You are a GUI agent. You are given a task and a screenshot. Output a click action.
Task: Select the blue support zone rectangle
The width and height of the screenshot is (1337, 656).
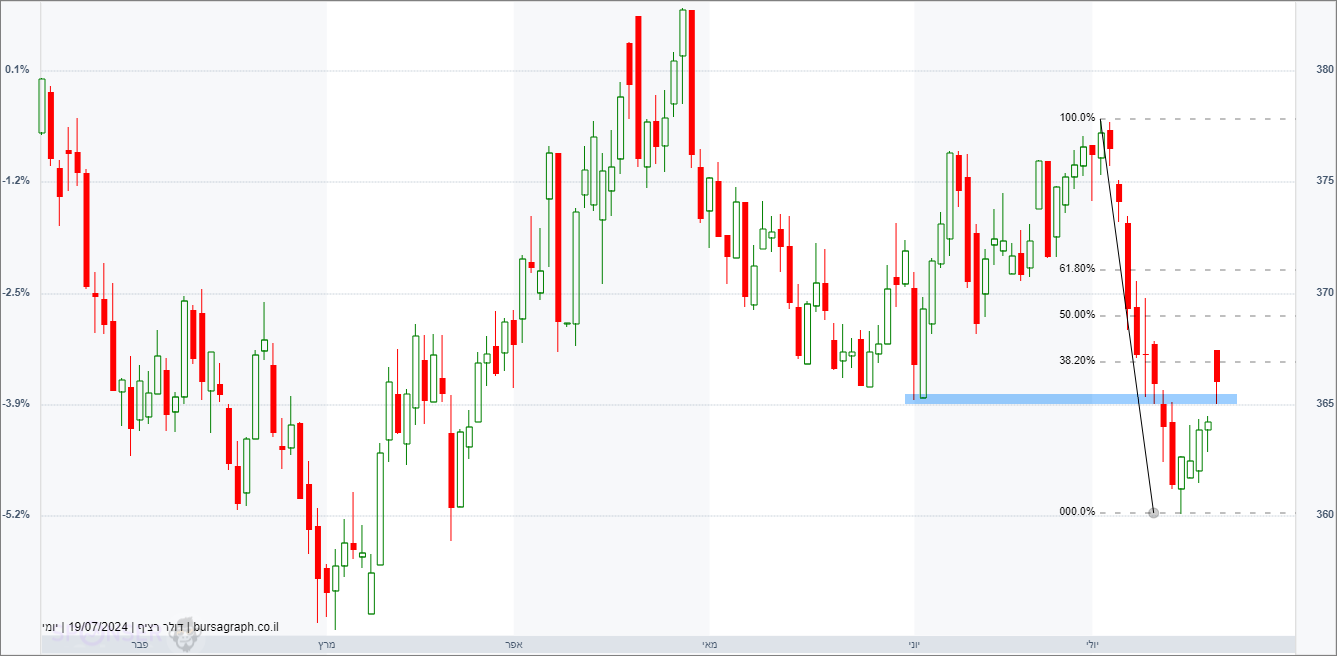click(1071, 399)
